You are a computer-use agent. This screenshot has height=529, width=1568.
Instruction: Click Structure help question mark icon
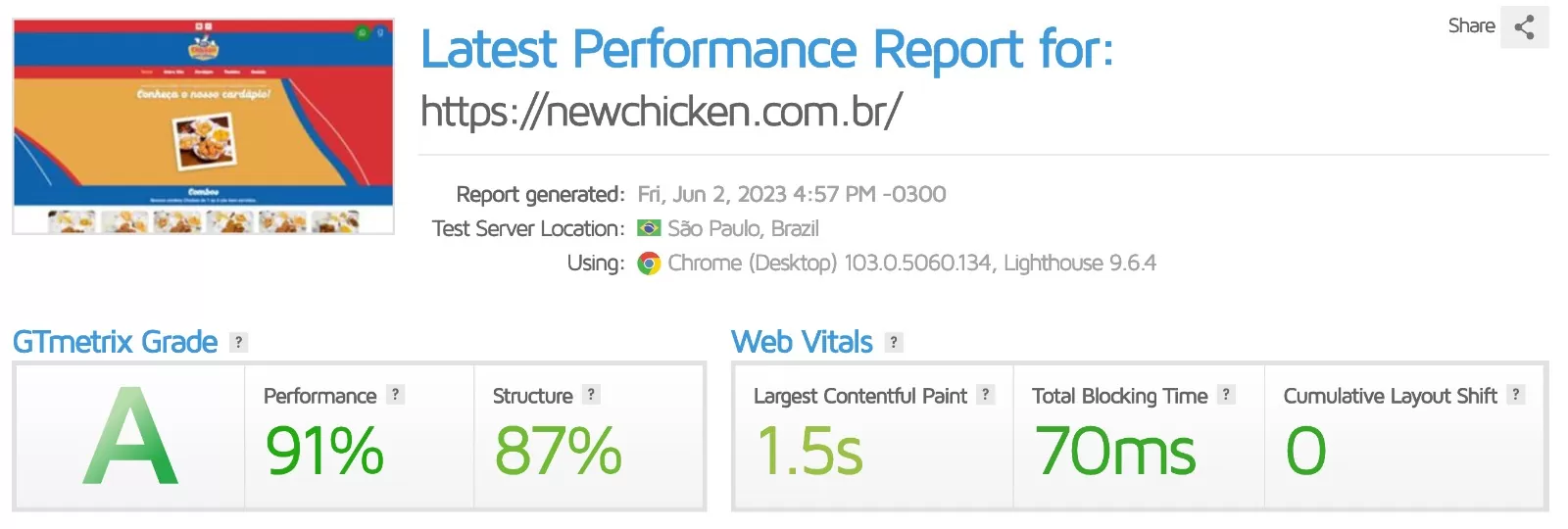591,395
